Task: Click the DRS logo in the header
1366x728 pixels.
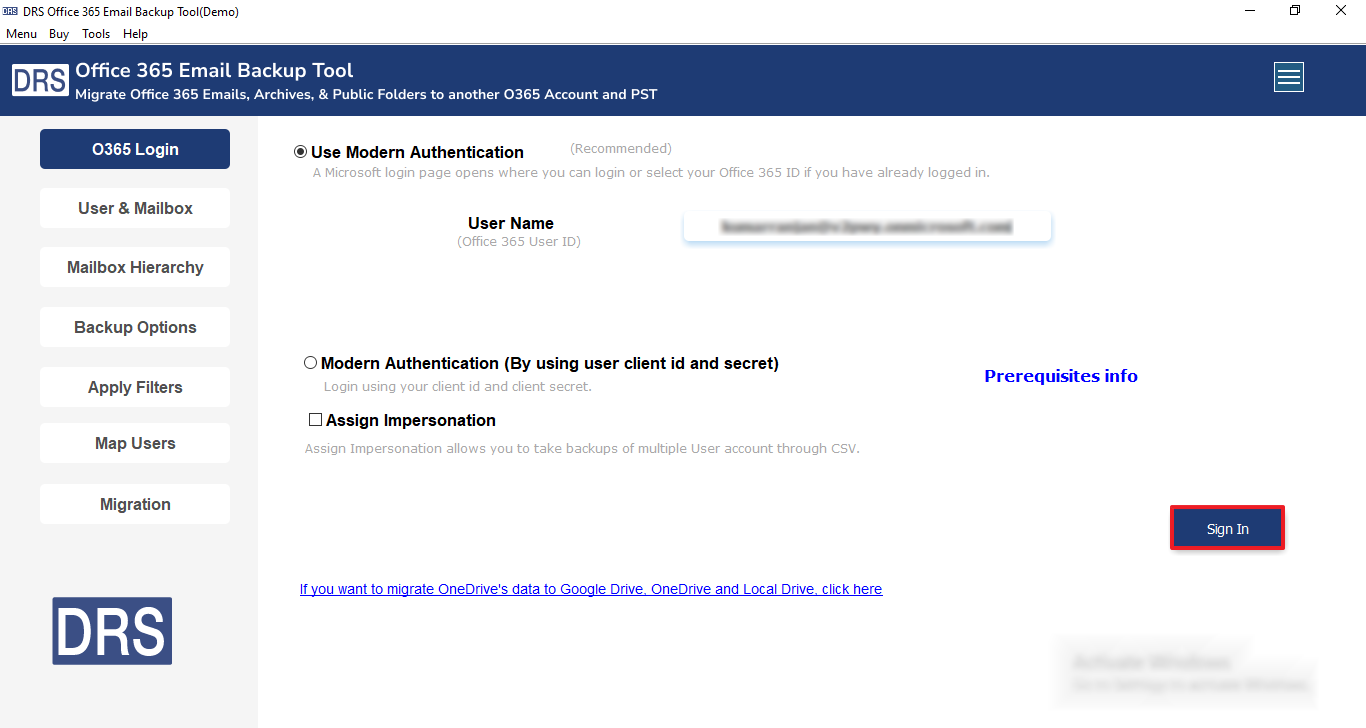Action: [x=40, y=79]
